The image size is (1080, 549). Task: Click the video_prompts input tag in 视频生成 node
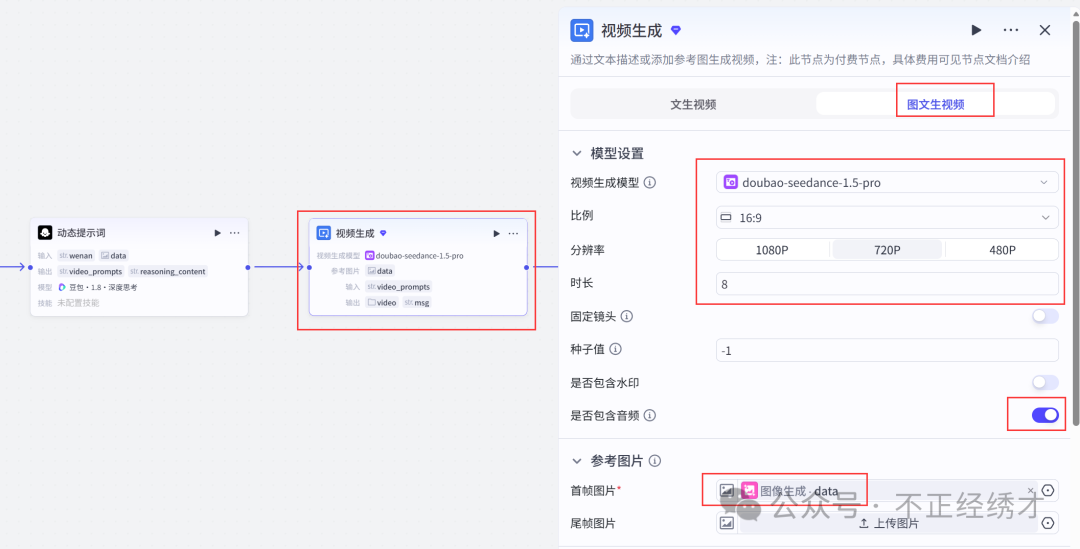(x=398, y=287)
